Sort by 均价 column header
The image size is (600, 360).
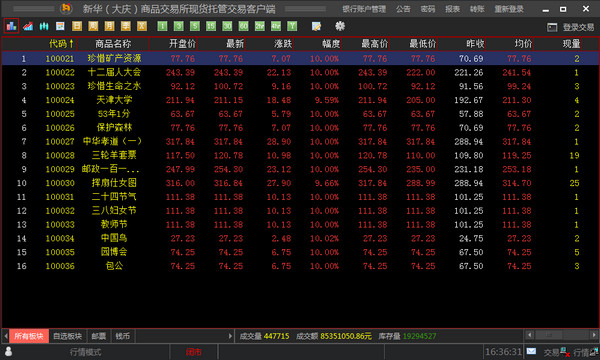[523, 44]
